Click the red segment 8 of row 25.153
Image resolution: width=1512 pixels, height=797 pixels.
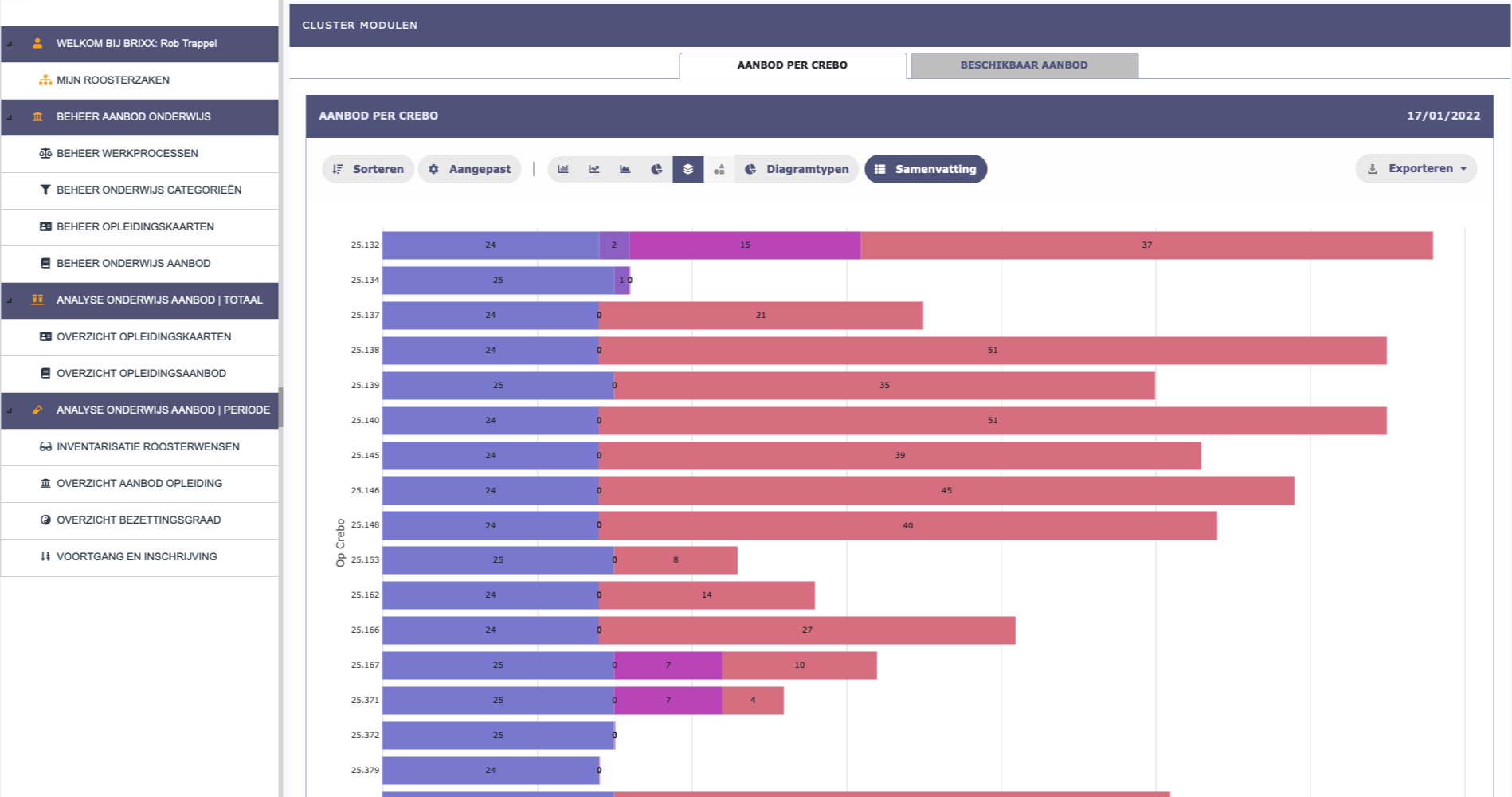676,560
